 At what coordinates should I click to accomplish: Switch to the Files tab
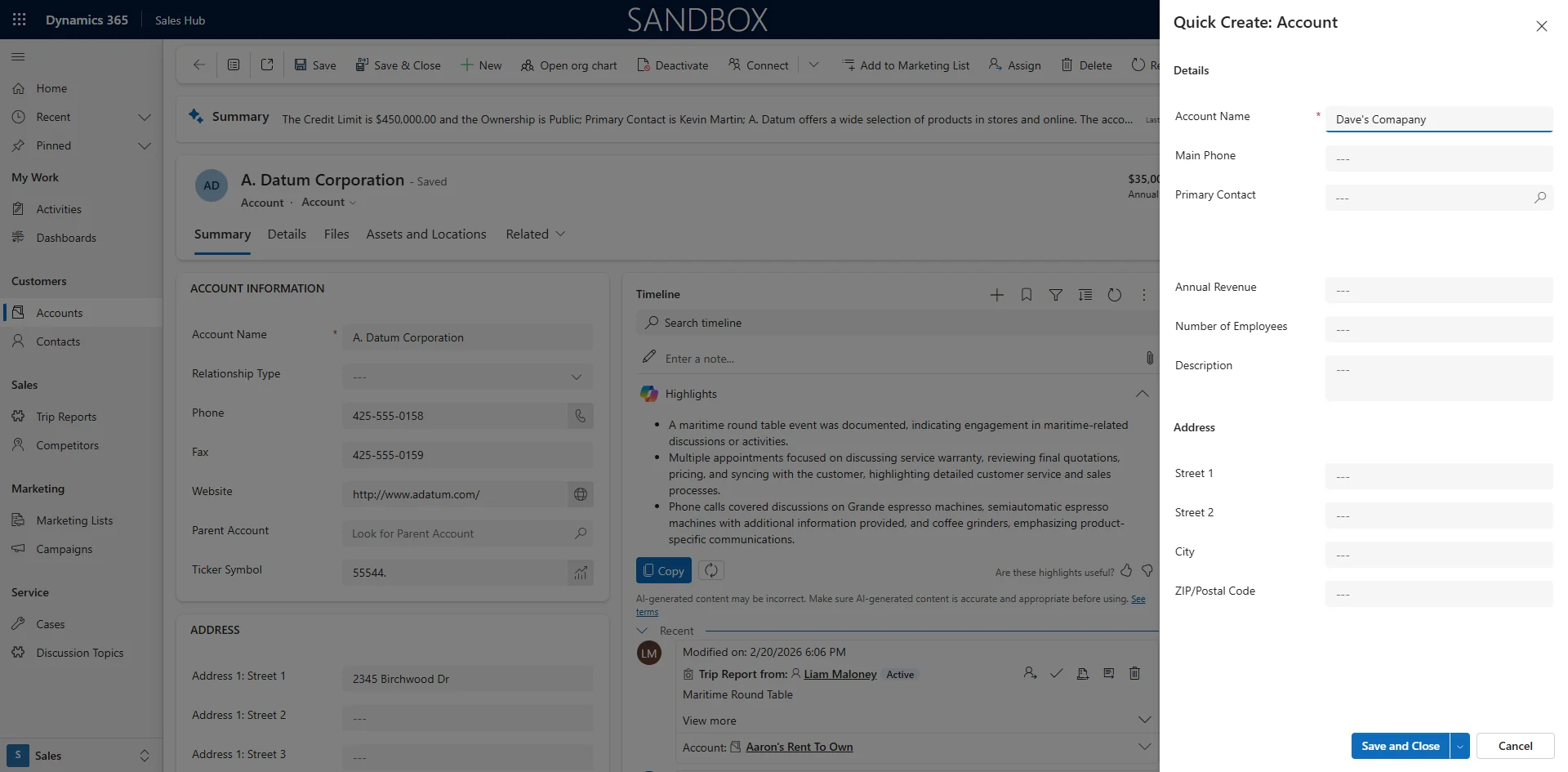pyautogui.click(x=336, y=234)
